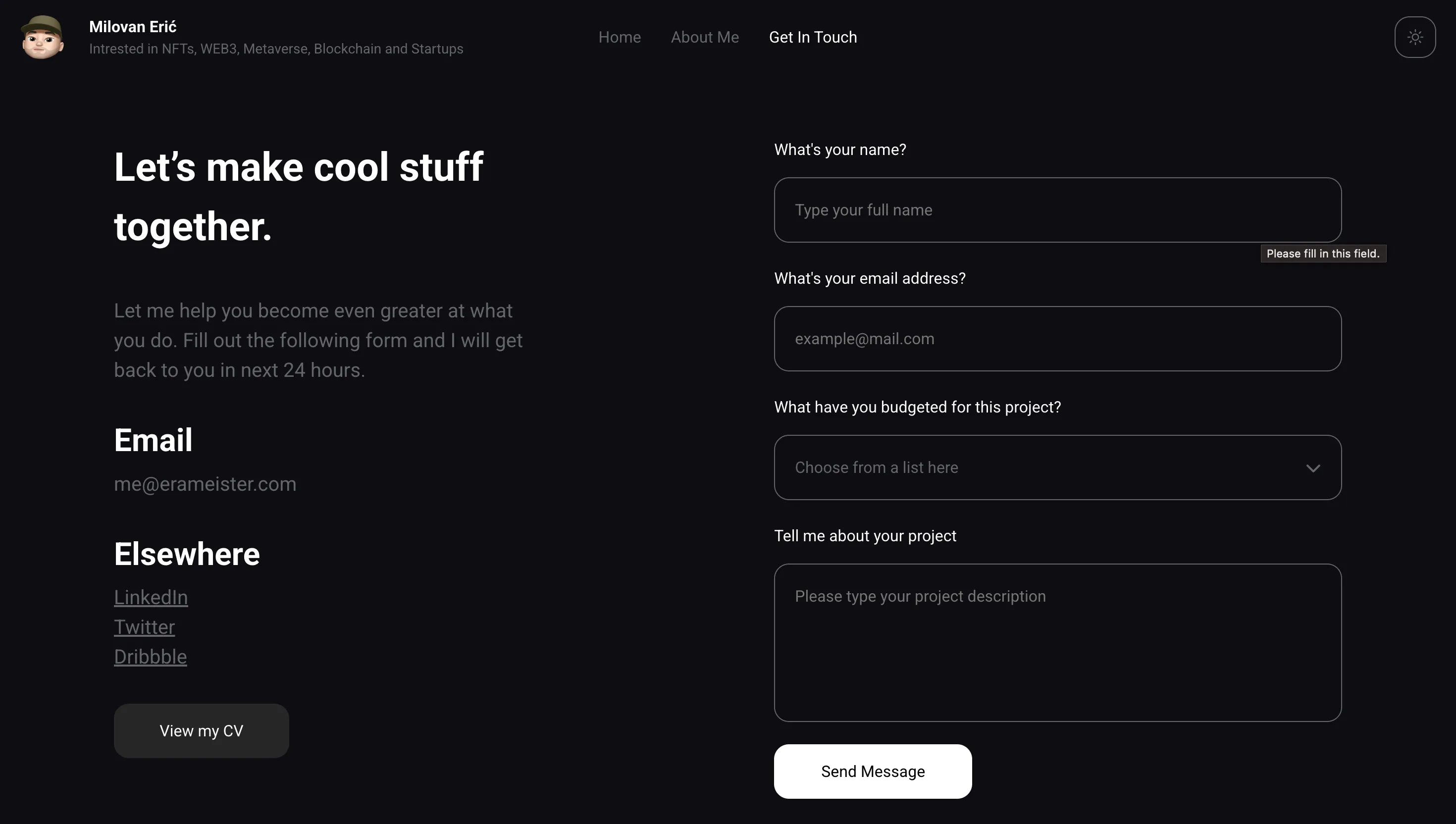The height and width of the screenshot is (824, 1456).
Task: Open the Twitter link
Action: pyautogui.click(x=144, y=627)
